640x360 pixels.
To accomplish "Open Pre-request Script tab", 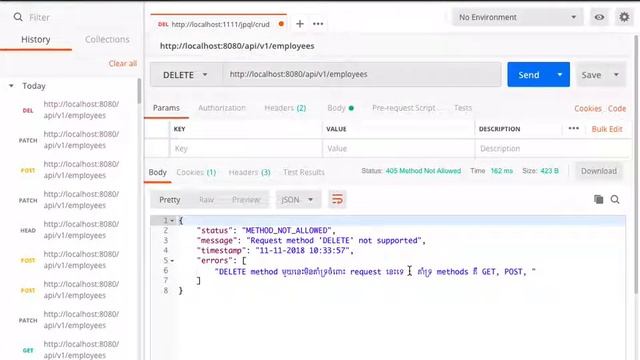I will click(x=403, y=108).
